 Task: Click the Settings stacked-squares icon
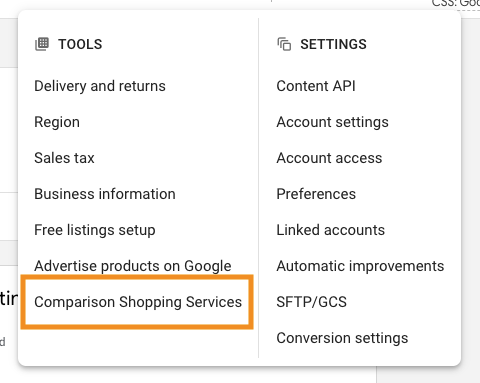284,44
